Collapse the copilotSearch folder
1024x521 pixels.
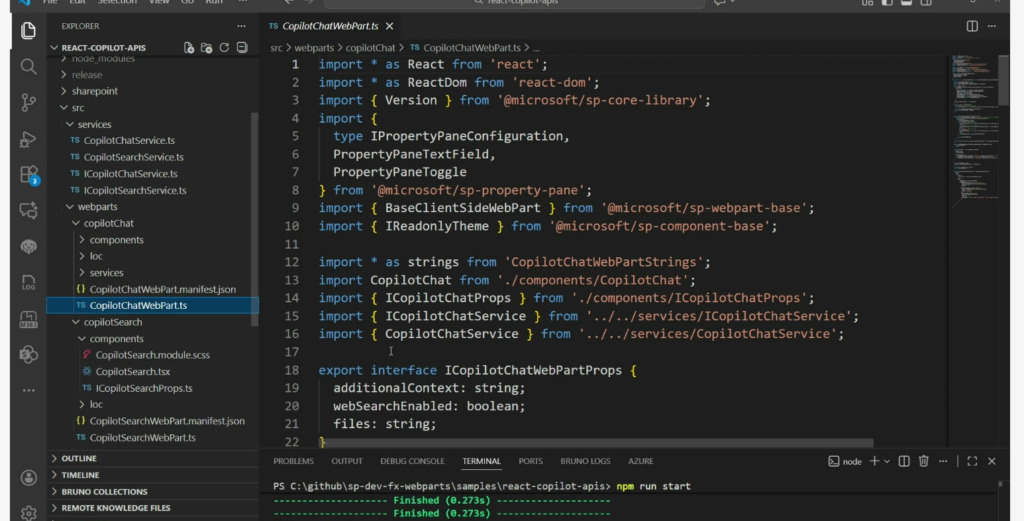point(112,322)
